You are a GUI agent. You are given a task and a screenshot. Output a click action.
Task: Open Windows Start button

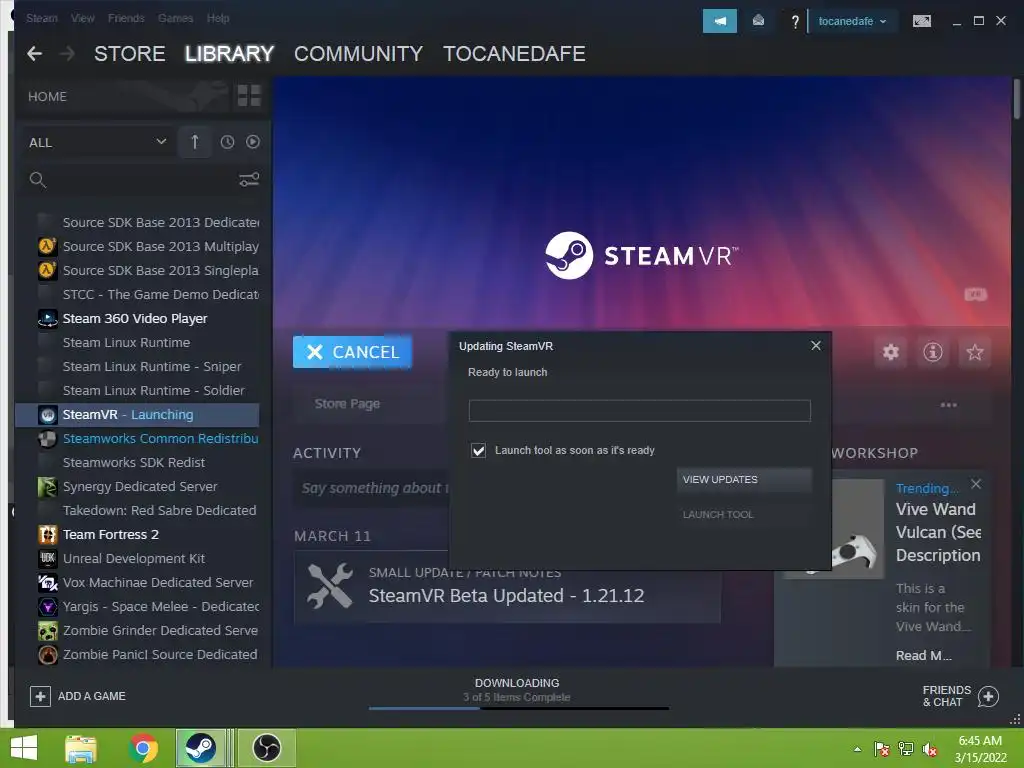[24, 748]
